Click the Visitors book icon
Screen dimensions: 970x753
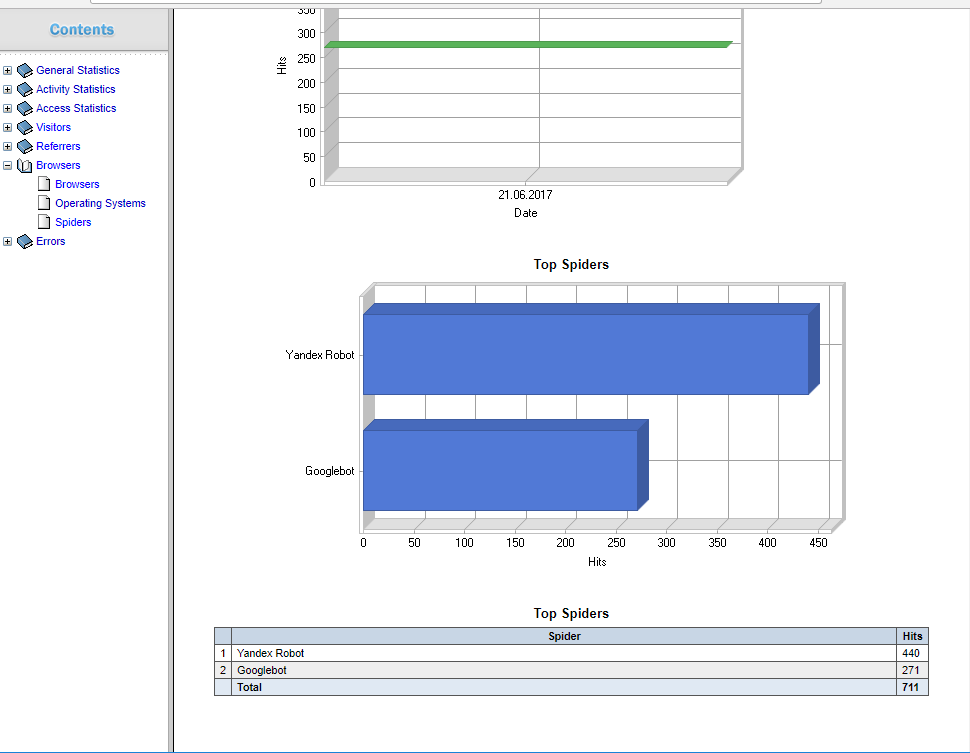(x=25, y=128)
